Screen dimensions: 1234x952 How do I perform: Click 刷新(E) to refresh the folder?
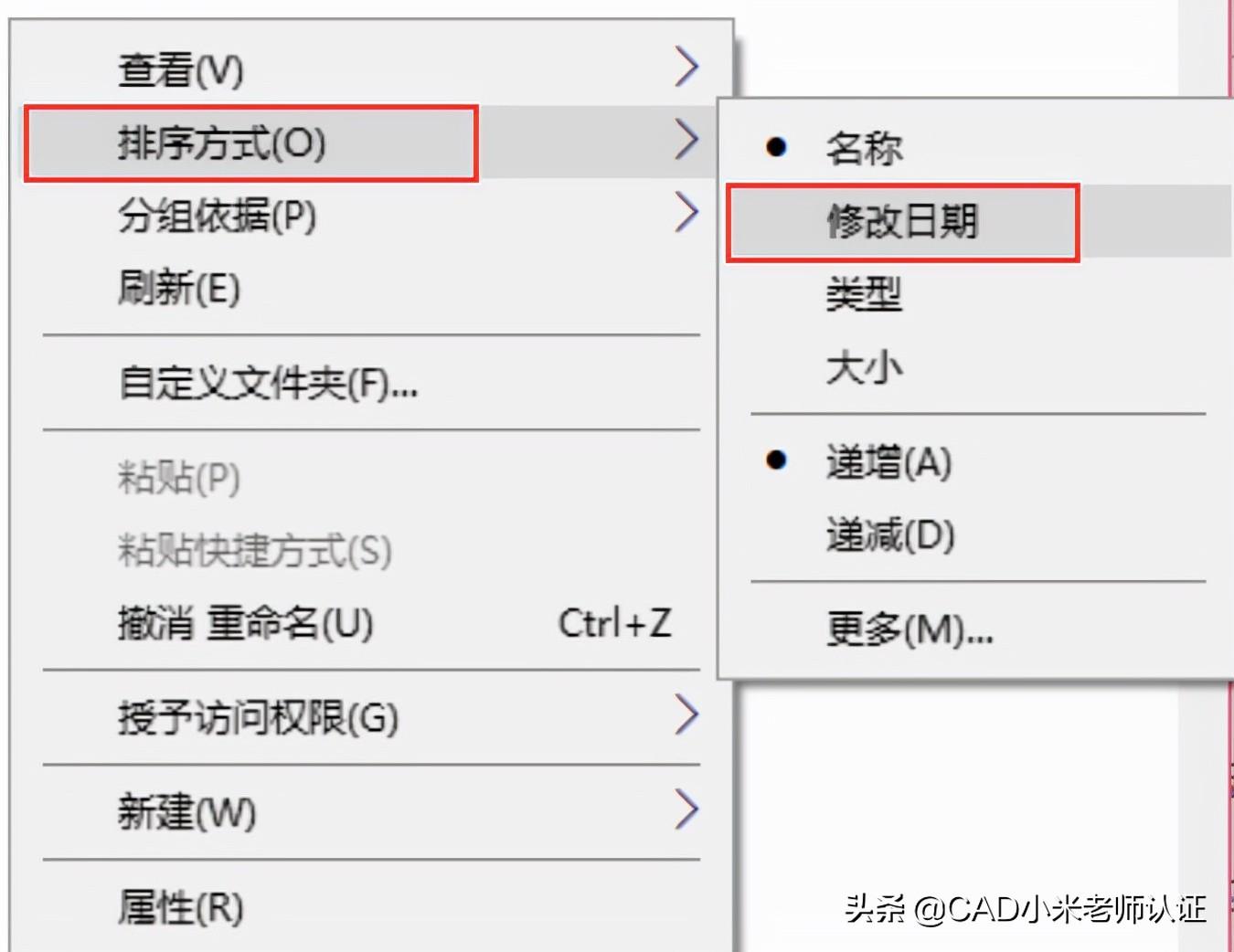coord(179,289)
